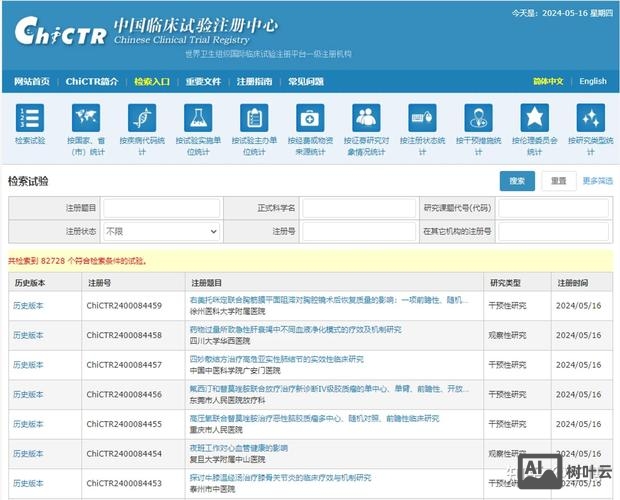Open trial title link from 重庆市人民医院
This screenshot has height=500, width=620.
(314, 419)
